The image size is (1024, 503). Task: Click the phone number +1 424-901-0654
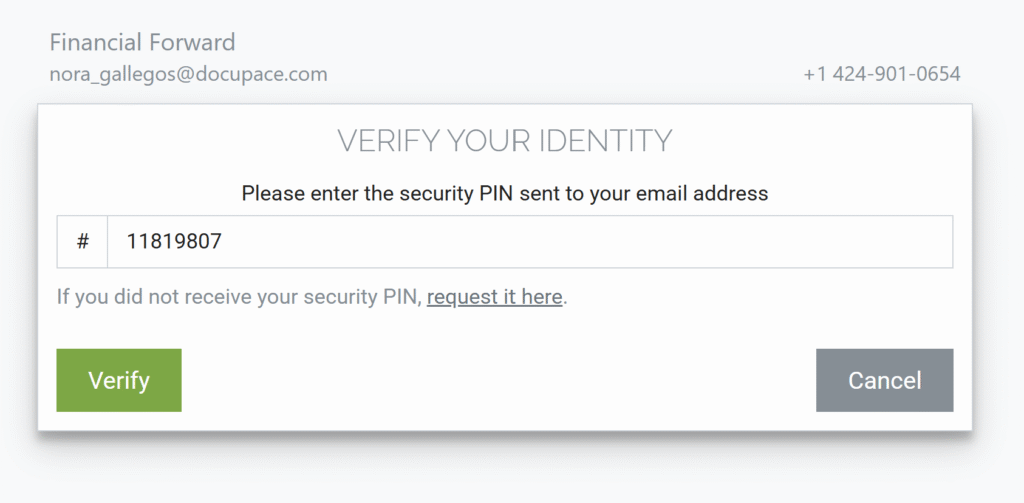(881, 74)
